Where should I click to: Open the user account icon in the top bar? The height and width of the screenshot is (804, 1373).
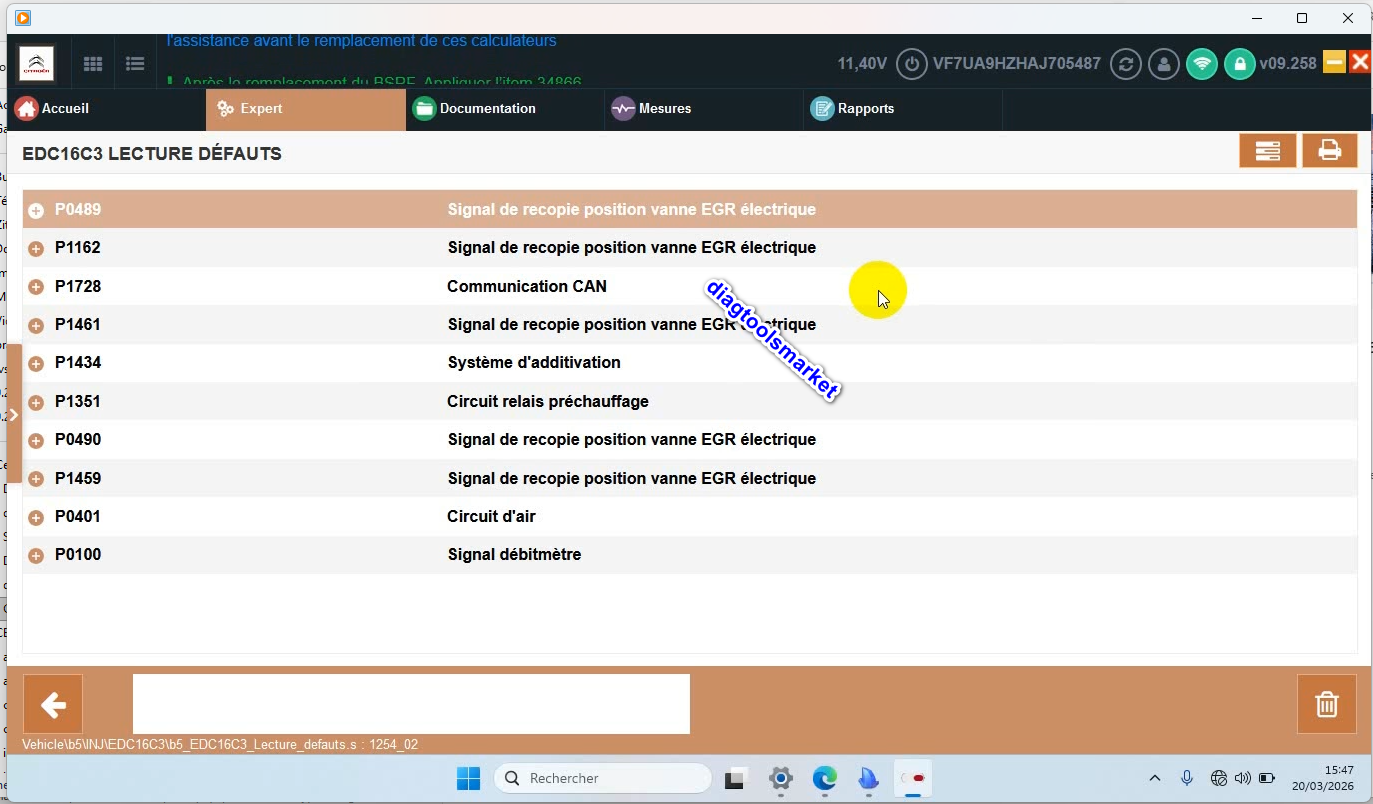(1163, 63)
